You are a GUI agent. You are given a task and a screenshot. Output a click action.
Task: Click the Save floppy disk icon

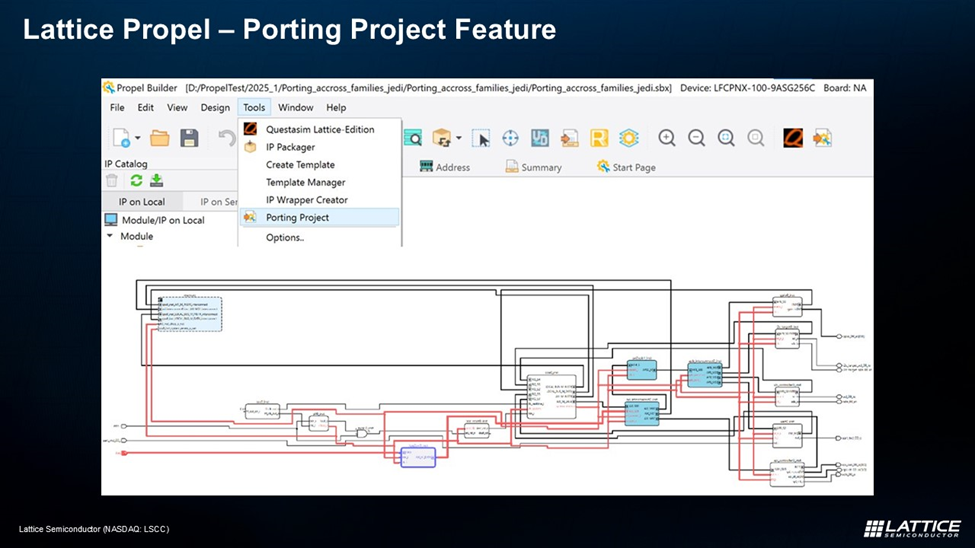click(x=190, y=137)
